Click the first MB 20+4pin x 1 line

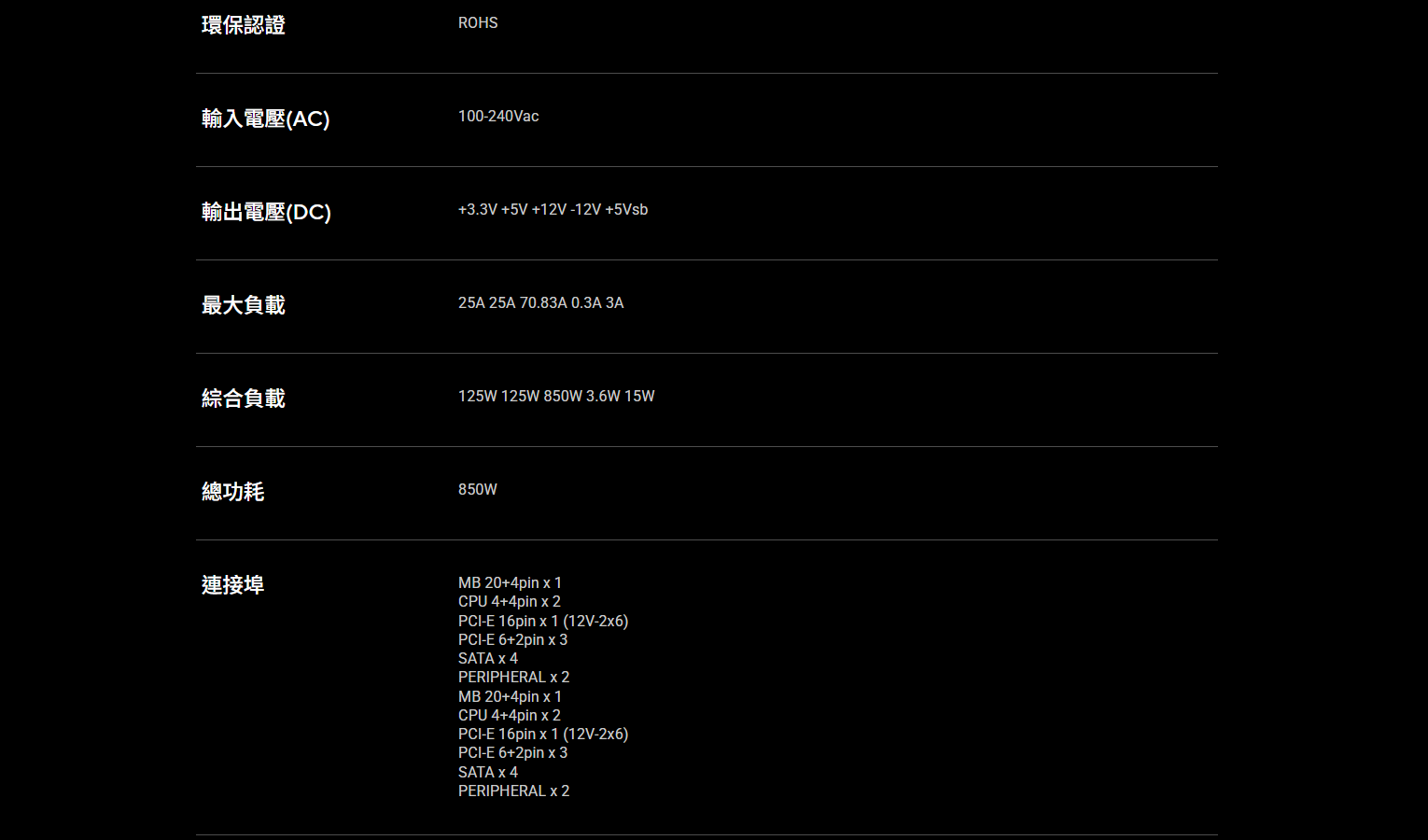pos(511,583)
